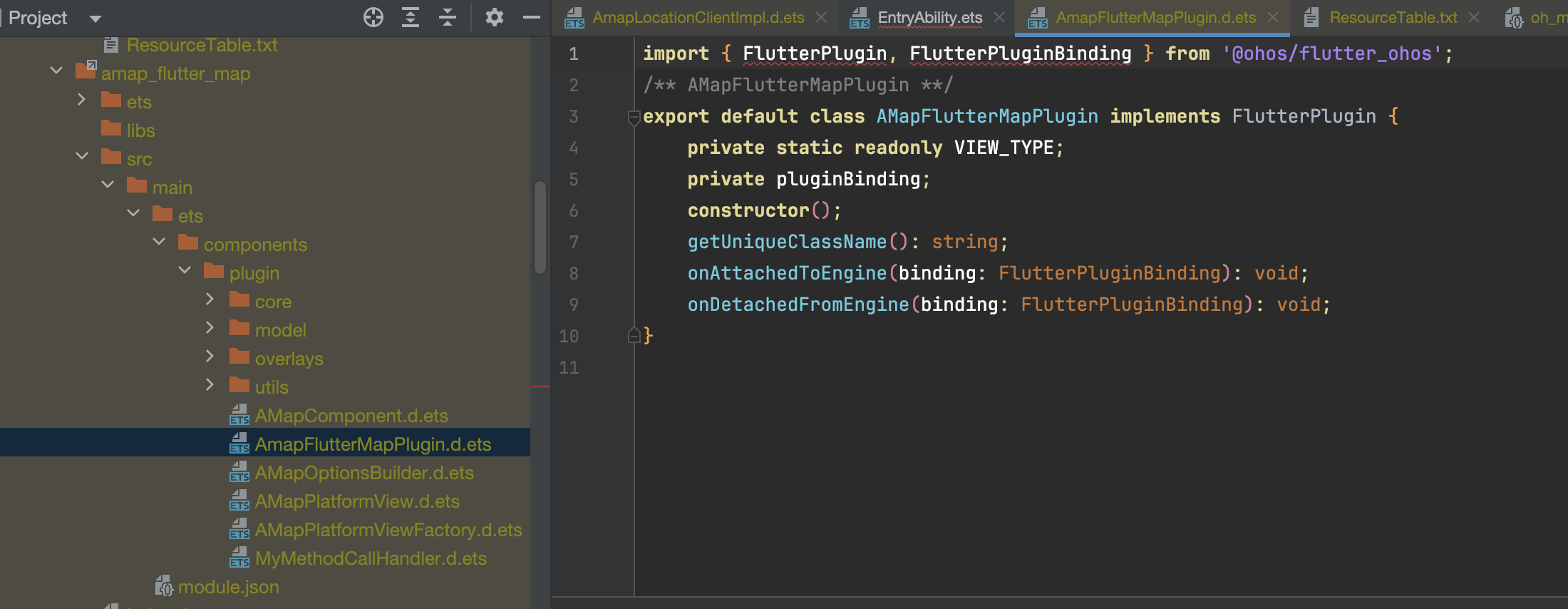Close the EntryAbility.ets tab
The height and width of the screenshot is (609, 1568).
(999, 17)
